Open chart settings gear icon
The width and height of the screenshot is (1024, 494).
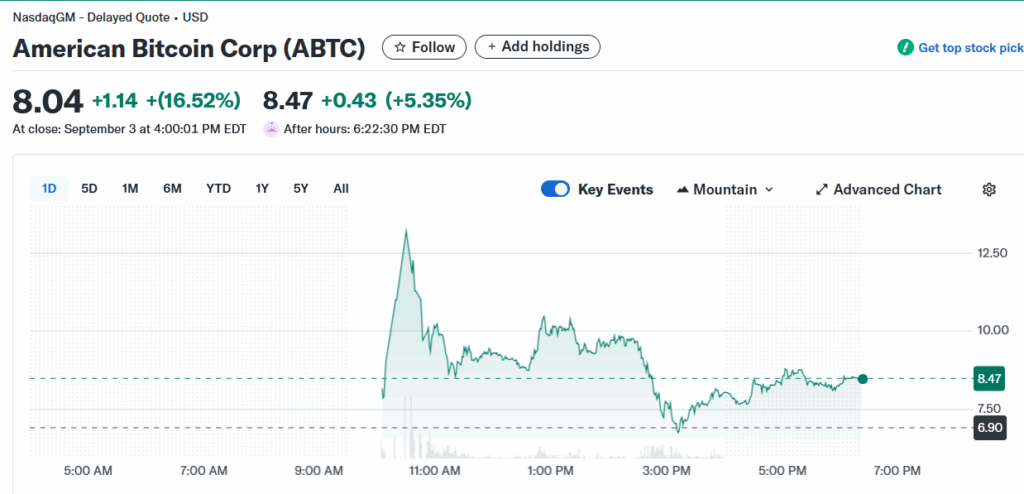[989, 189]
